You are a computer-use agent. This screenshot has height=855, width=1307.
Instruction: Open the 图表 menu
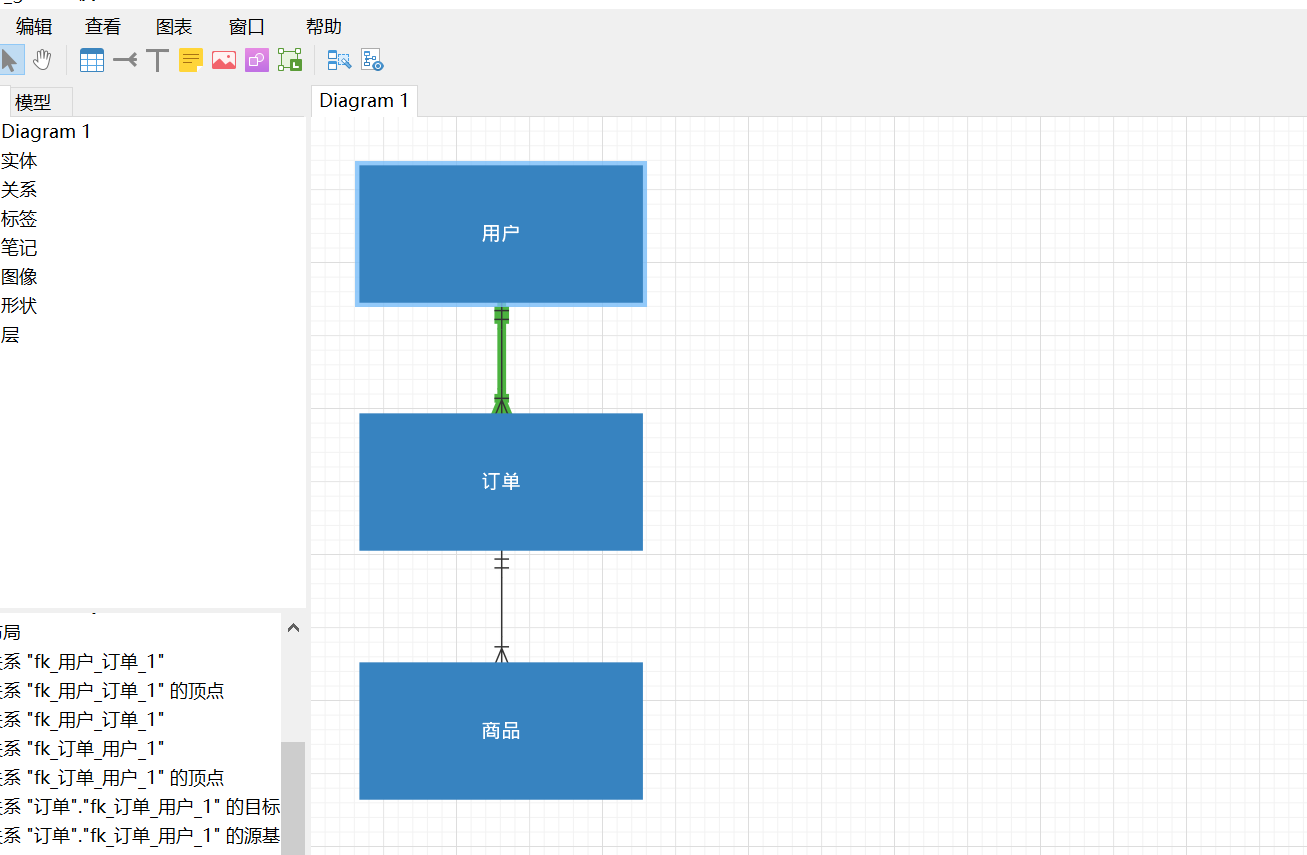pyautogui.click(x=174, y=27)
